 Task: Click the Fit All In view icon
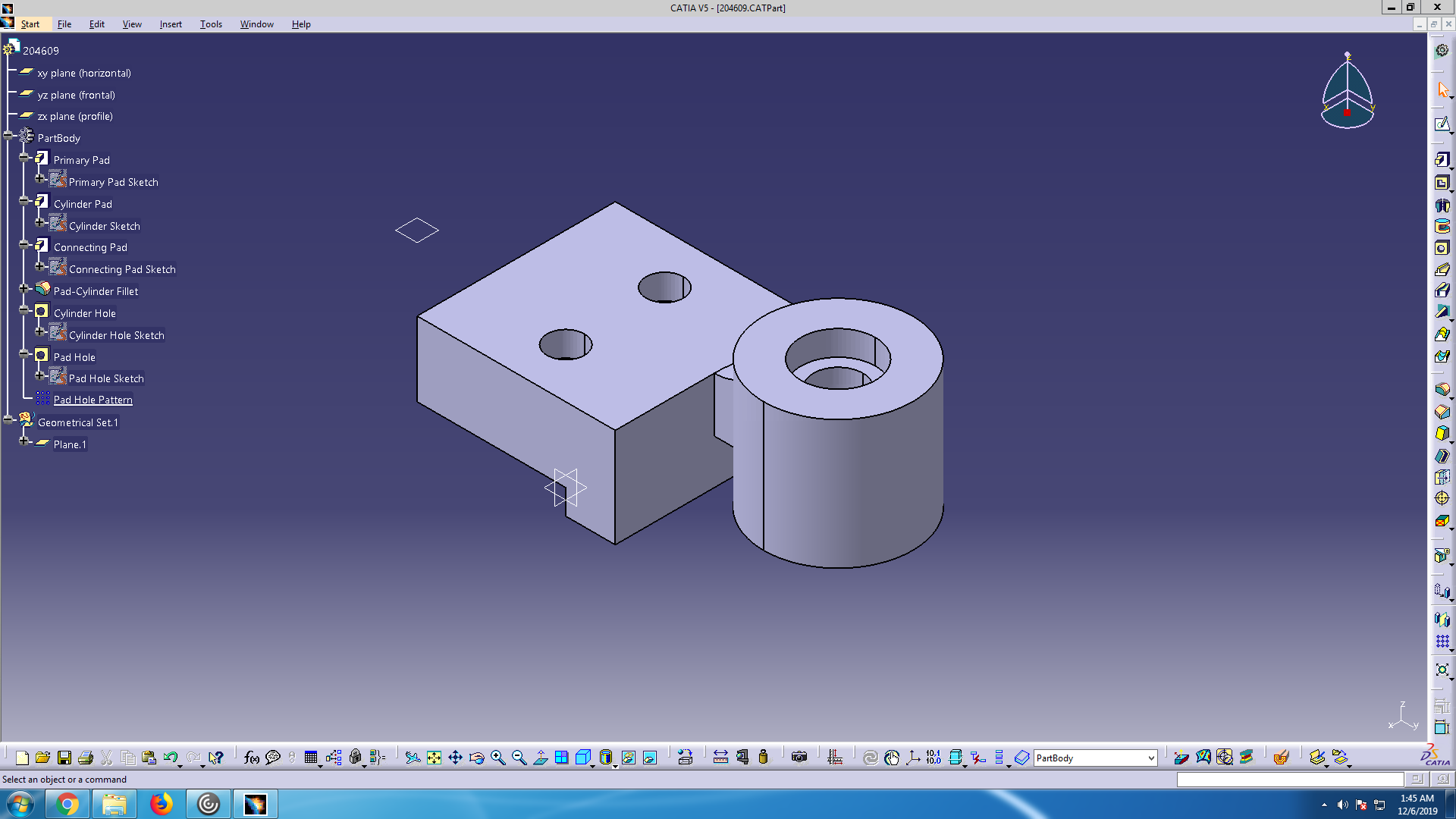[x=434, y=758]
